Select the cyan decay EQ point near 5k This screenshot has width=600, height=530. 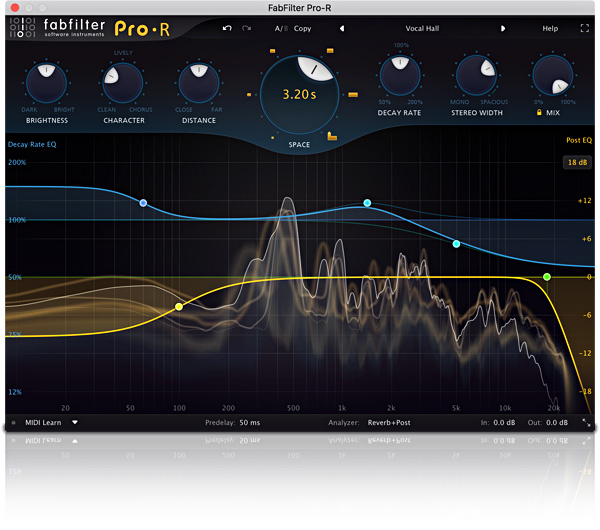[456, 244]
